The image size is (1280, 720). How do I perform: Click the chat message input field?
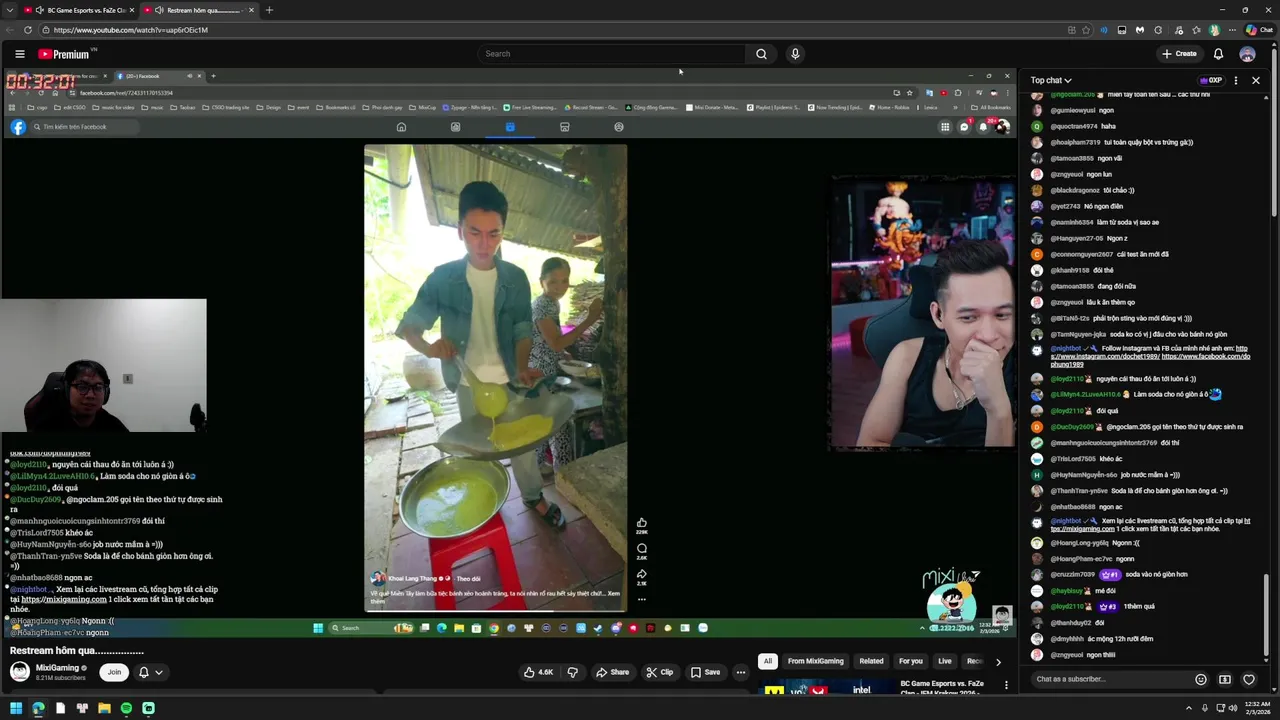click(x=1110, y=679)
